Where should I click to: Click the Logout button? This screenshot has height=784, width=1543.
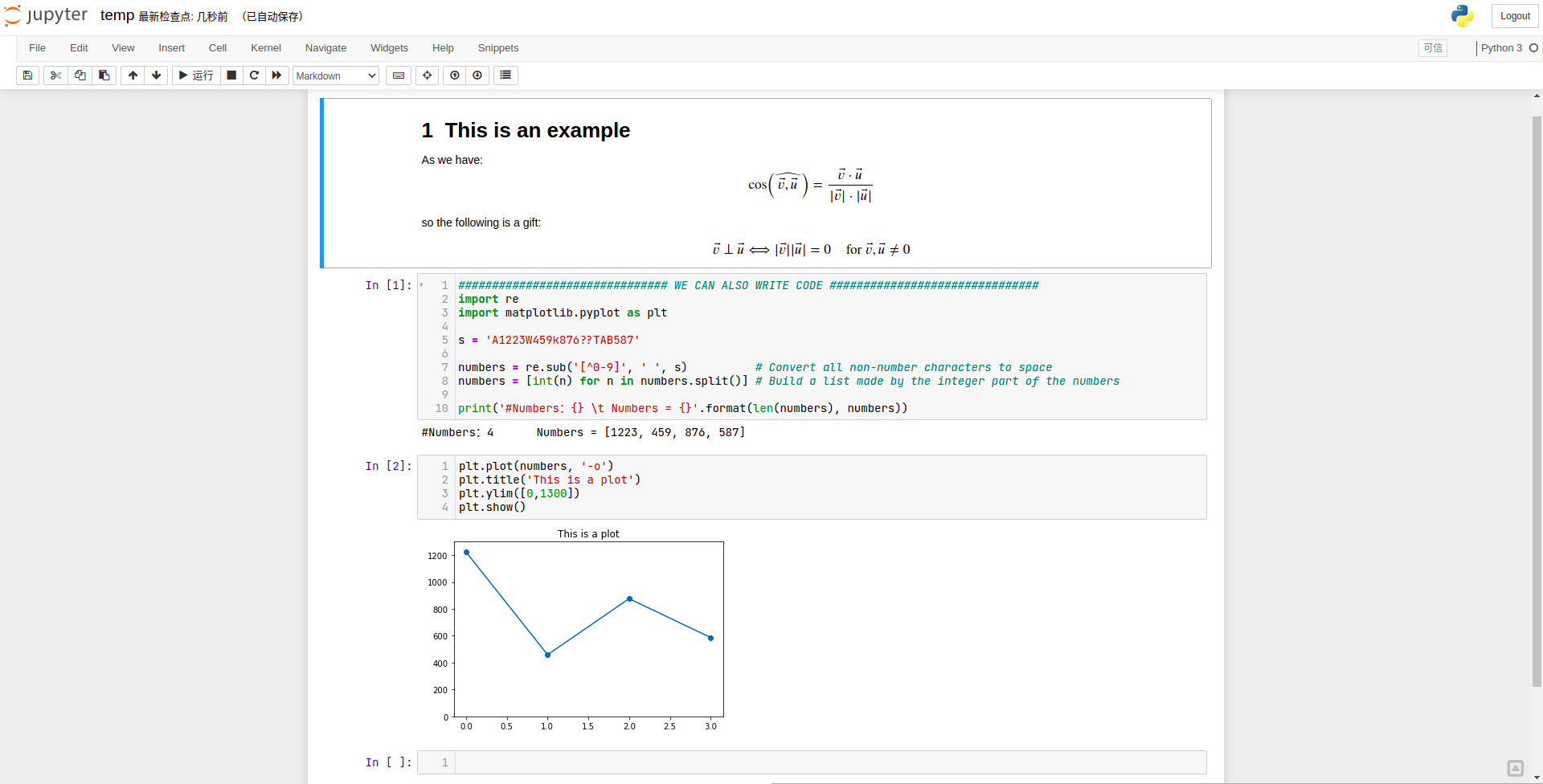click(x=1514, y=16)
